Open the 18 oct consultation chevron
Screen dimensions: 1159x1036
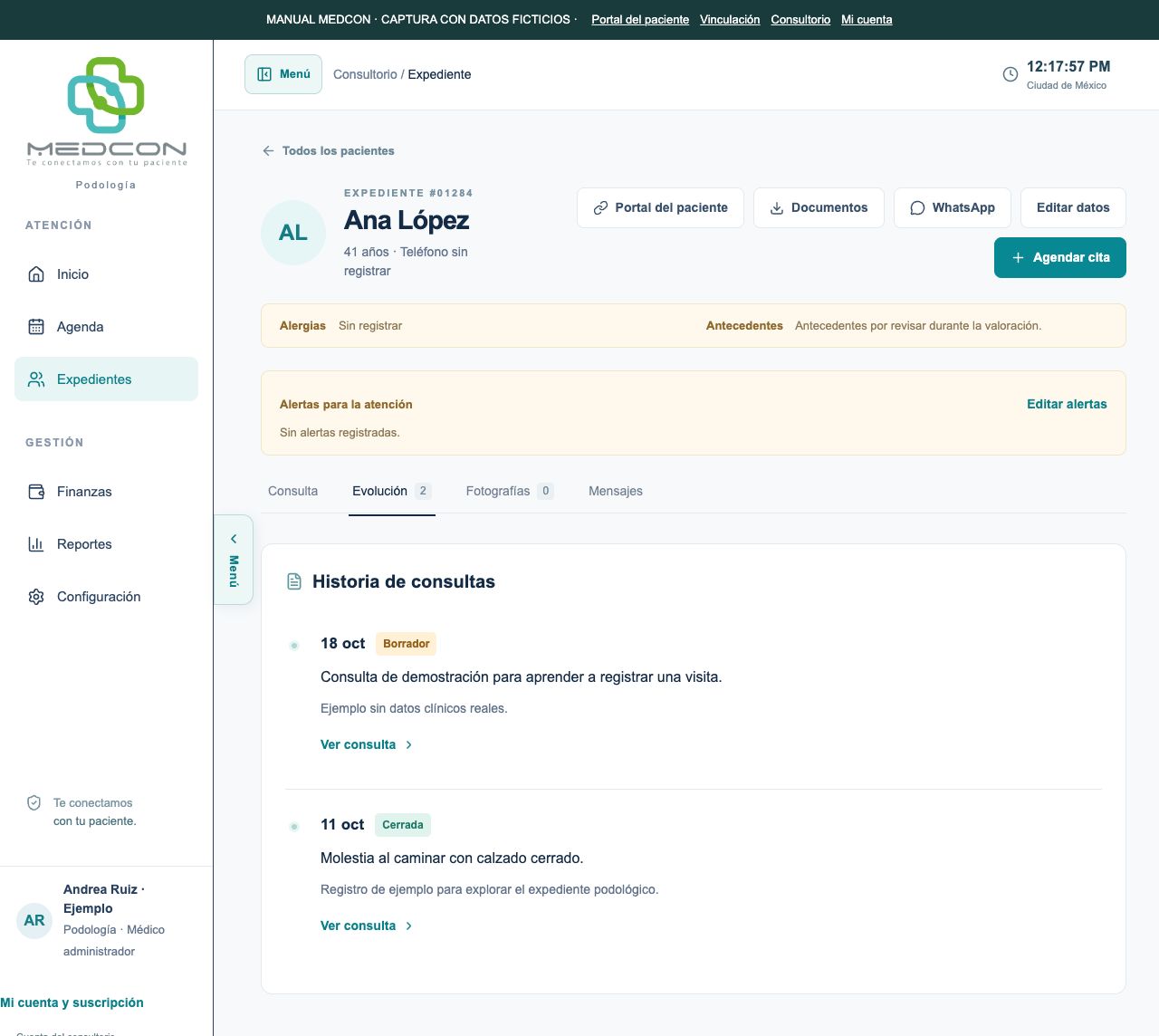click(409, 744)
